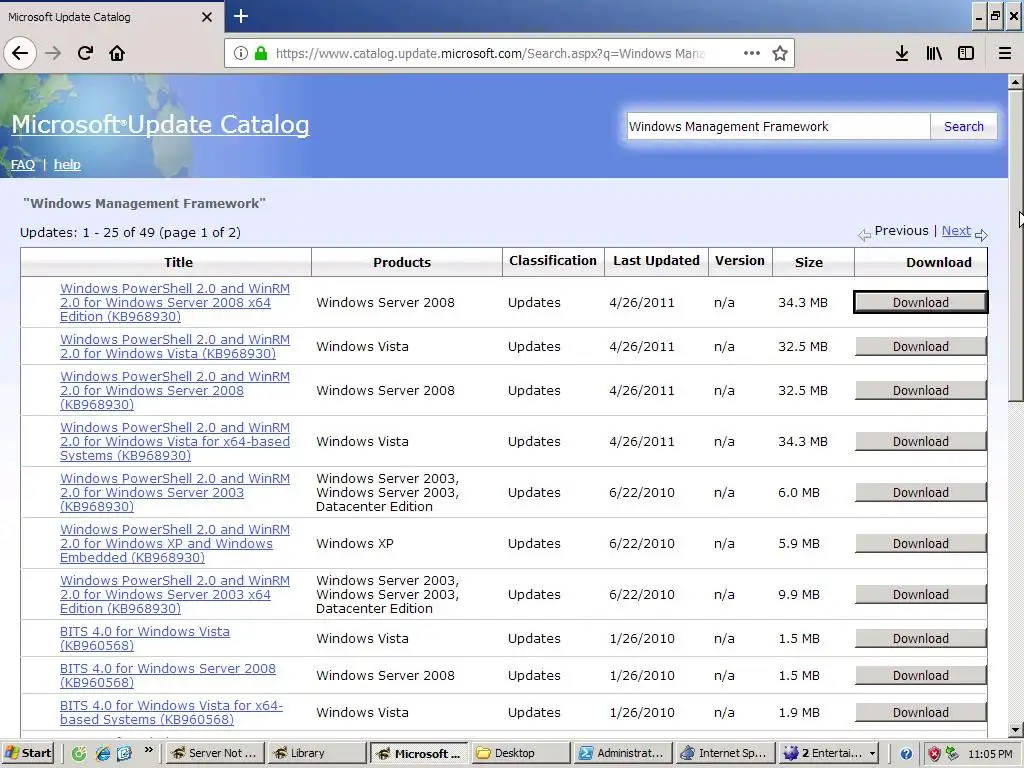Click the green padlock security icon

(x=261, y=53)
